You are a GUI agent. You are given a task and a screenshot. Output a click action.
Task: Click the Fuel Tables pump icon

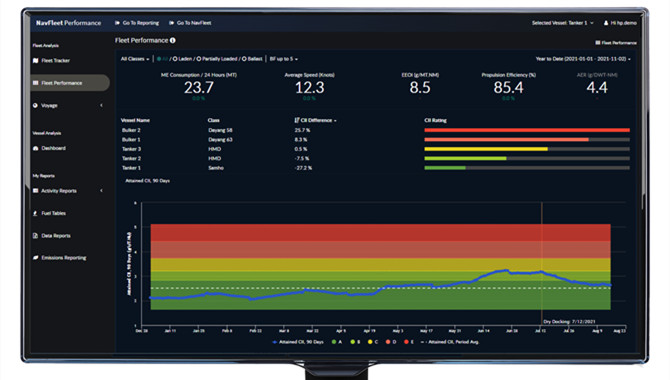[x=35, y=213]
